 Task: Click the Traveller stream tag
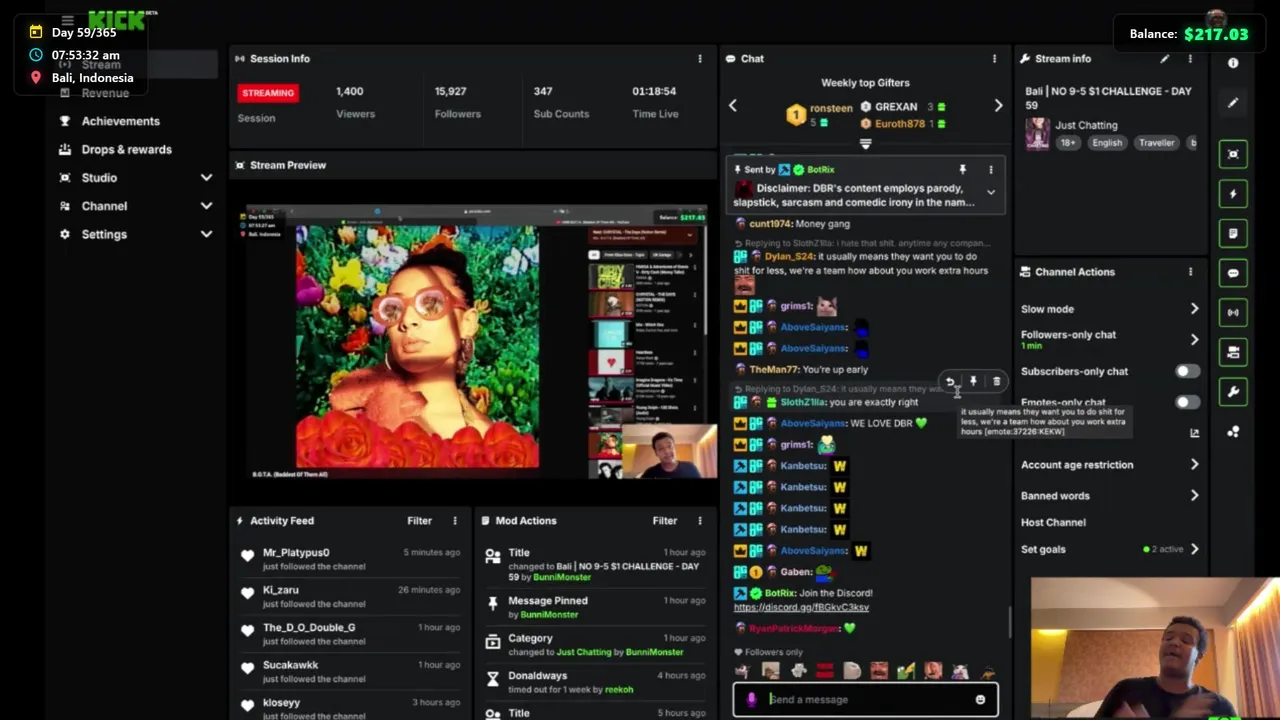click(x=1156, y=143)
